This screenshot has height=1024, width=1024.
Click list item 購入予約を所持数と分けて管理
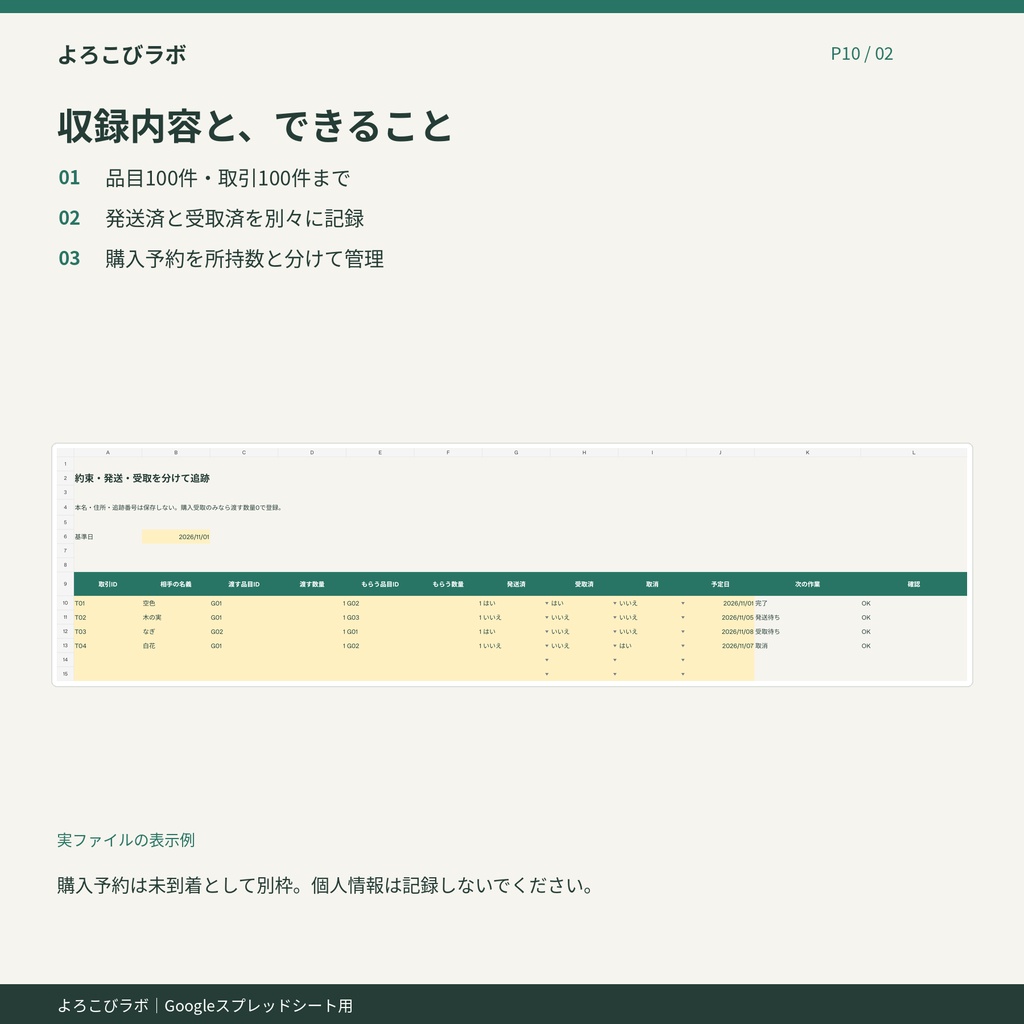[244, 259]
